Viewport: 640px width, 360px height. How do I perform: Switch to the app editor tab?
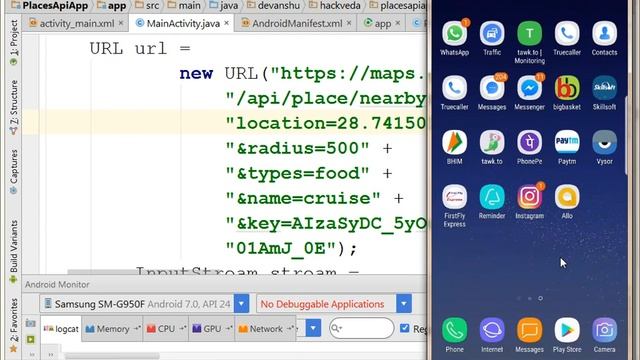click(x=382, y=23)
